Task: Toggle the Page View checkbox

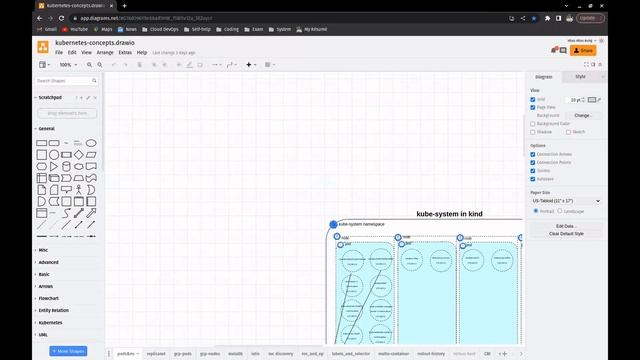Action: [533, 107]
